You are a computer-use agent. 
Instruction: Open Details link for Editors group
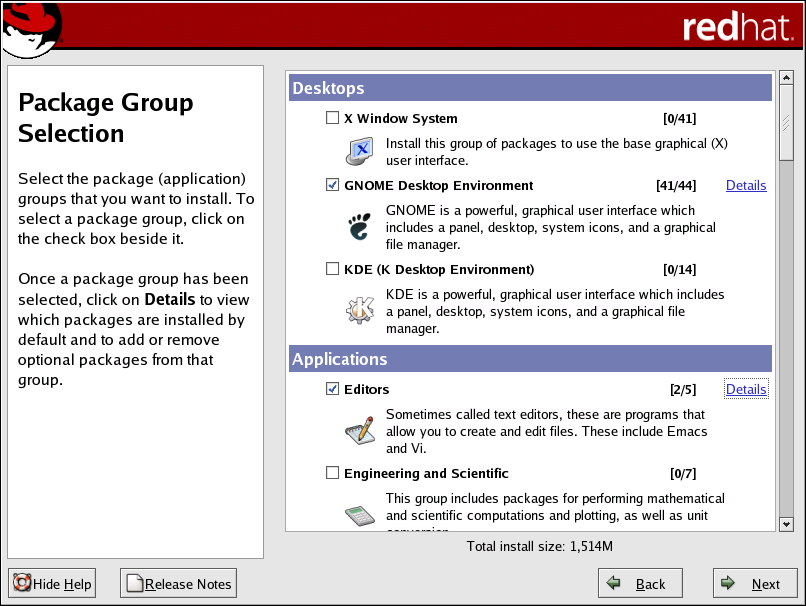point(746,389)
